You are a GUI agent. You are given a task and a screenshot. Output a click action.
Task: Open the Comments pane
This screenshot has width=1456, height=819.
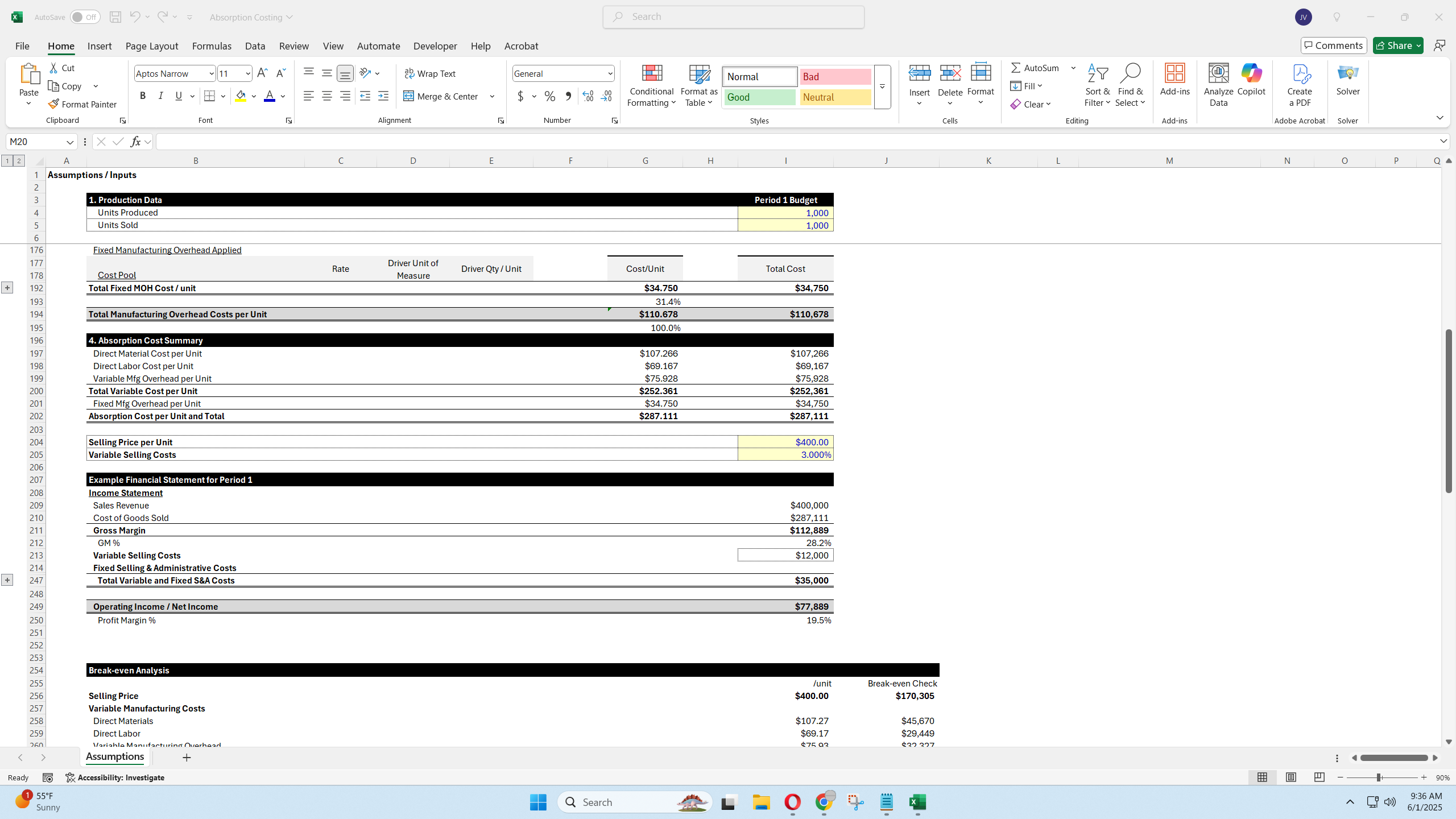[1333, 45]
